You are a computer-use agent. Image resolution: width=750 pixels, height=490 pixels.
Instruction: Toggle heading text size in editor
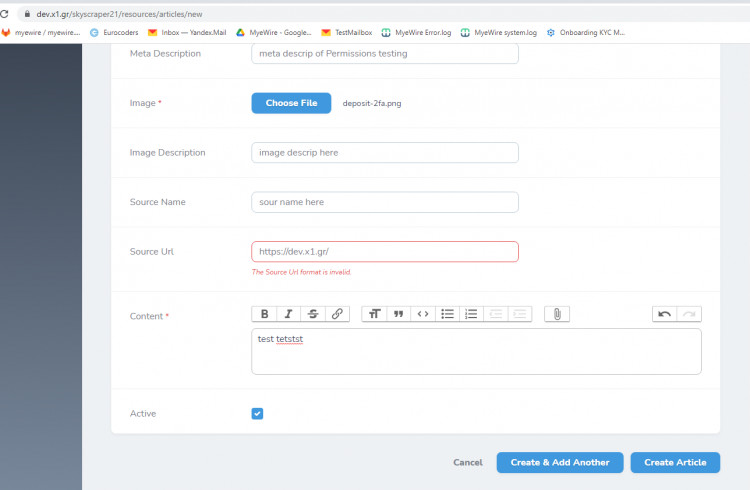374,314
